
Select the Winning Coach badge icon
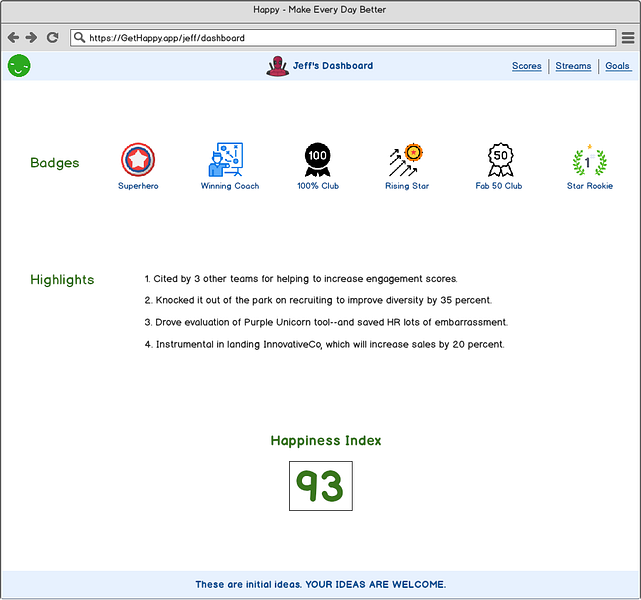tap(226, 159)
